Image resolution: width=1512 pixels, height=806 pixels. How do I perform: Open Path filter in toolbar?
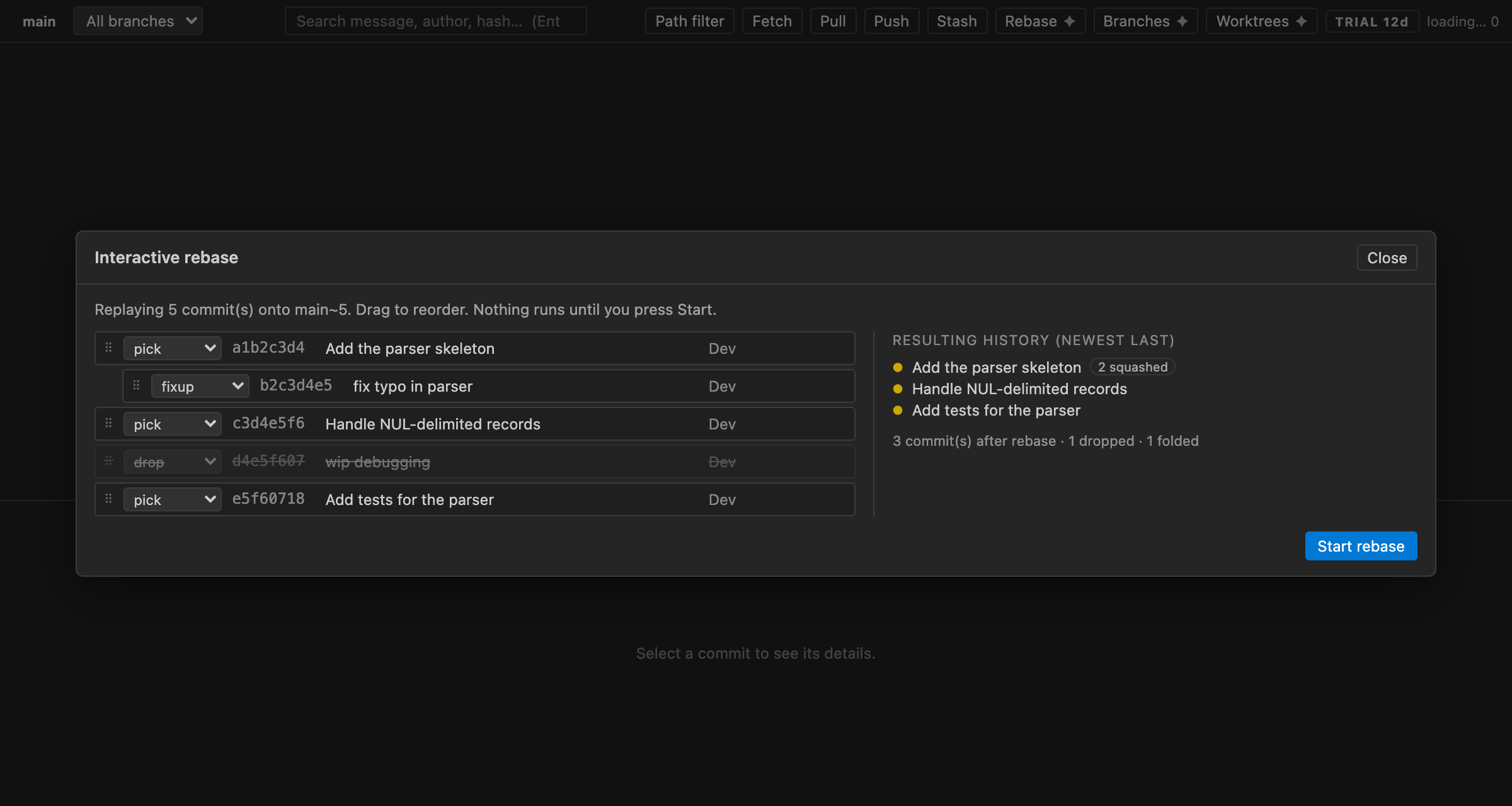(689, 21)
